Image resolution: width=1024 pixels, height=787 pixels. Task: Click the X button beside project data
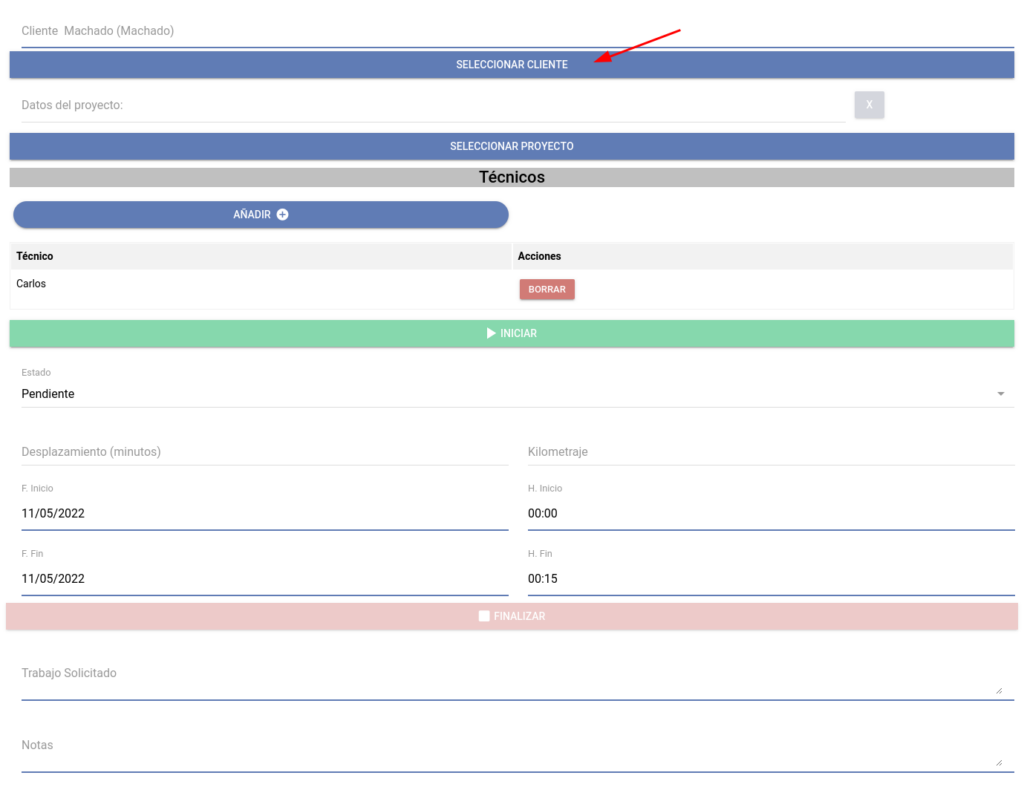(869, 105)
